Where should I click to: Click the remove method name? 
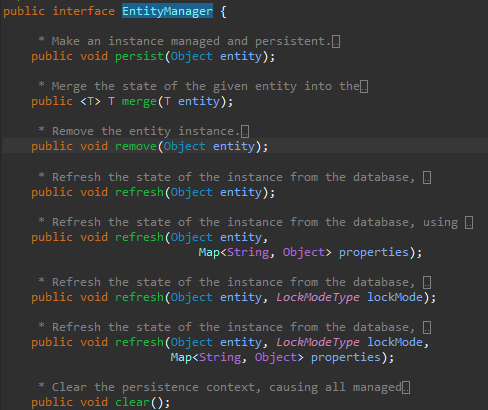pyautogui.click(x=136, y=146)
